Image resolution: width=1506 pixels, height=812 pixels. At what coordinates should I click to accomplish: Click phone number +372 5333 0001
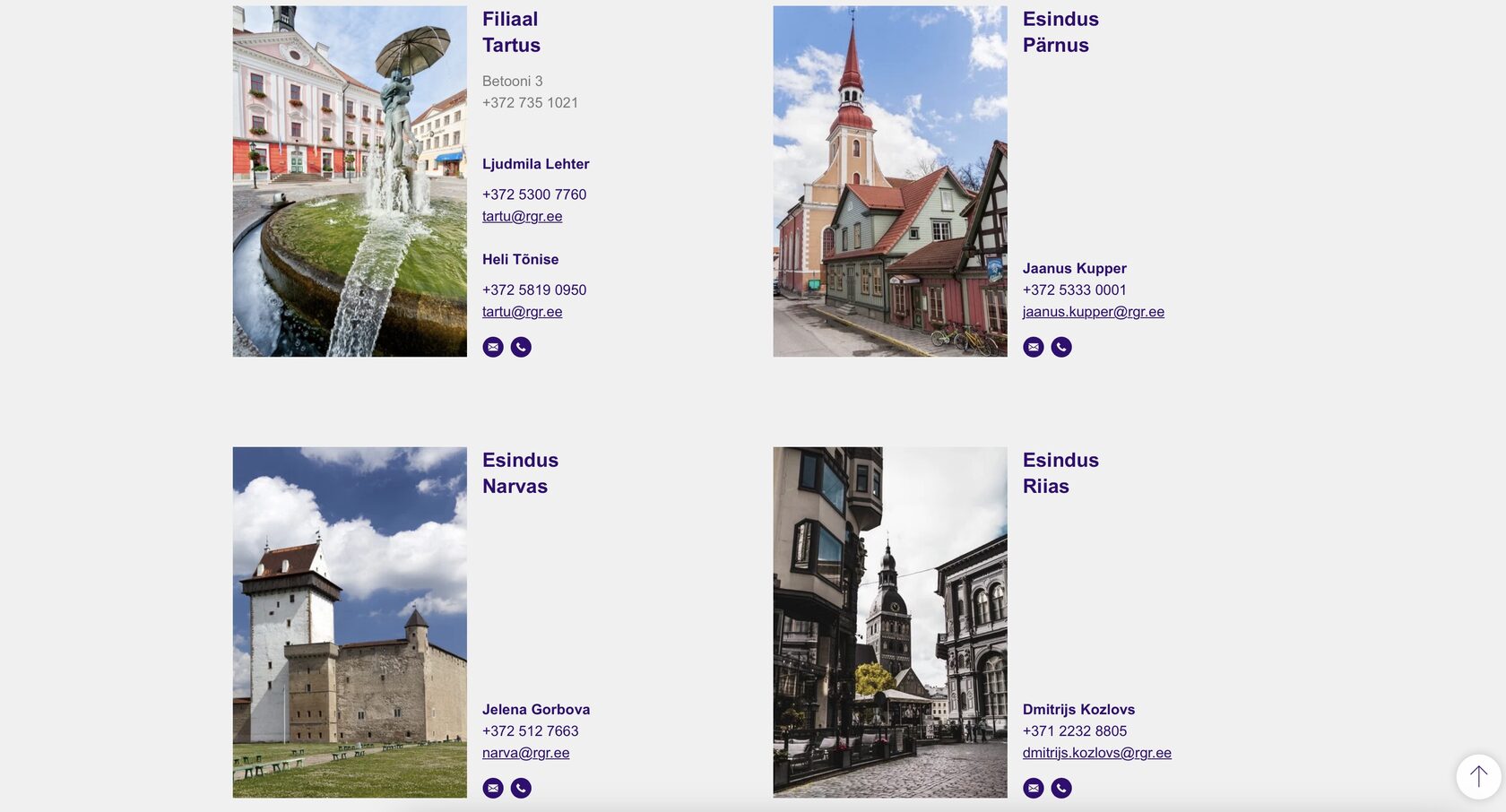pos(1075,289)
